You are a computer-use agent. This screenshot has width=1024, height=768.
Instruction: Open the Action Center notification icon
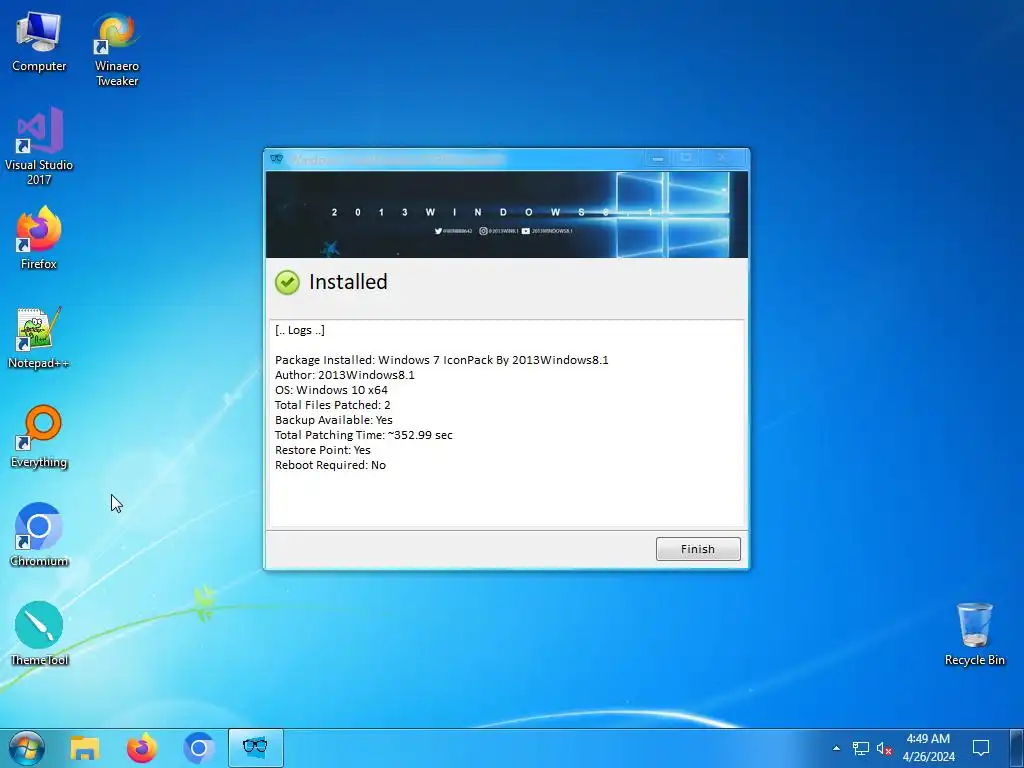pyautogui.click(x=981, y=748)
